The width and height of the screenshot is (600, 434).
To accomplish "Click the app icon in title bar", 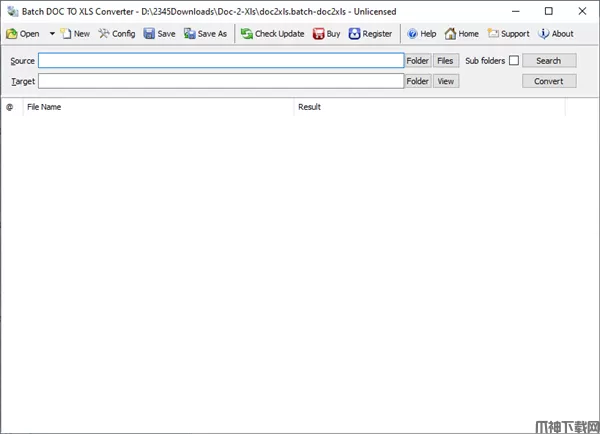I will (x=13, y=11).
